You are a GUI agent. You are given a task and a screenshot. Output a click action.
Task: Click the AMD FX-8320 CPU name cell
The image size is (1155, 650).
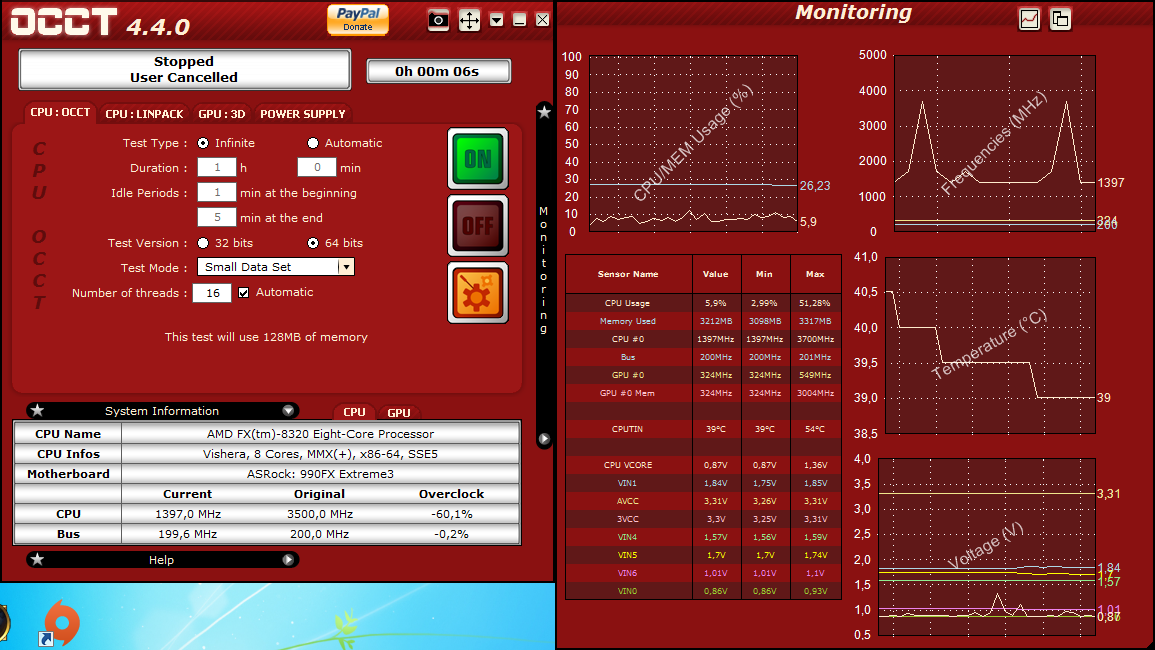coord(320,434)
